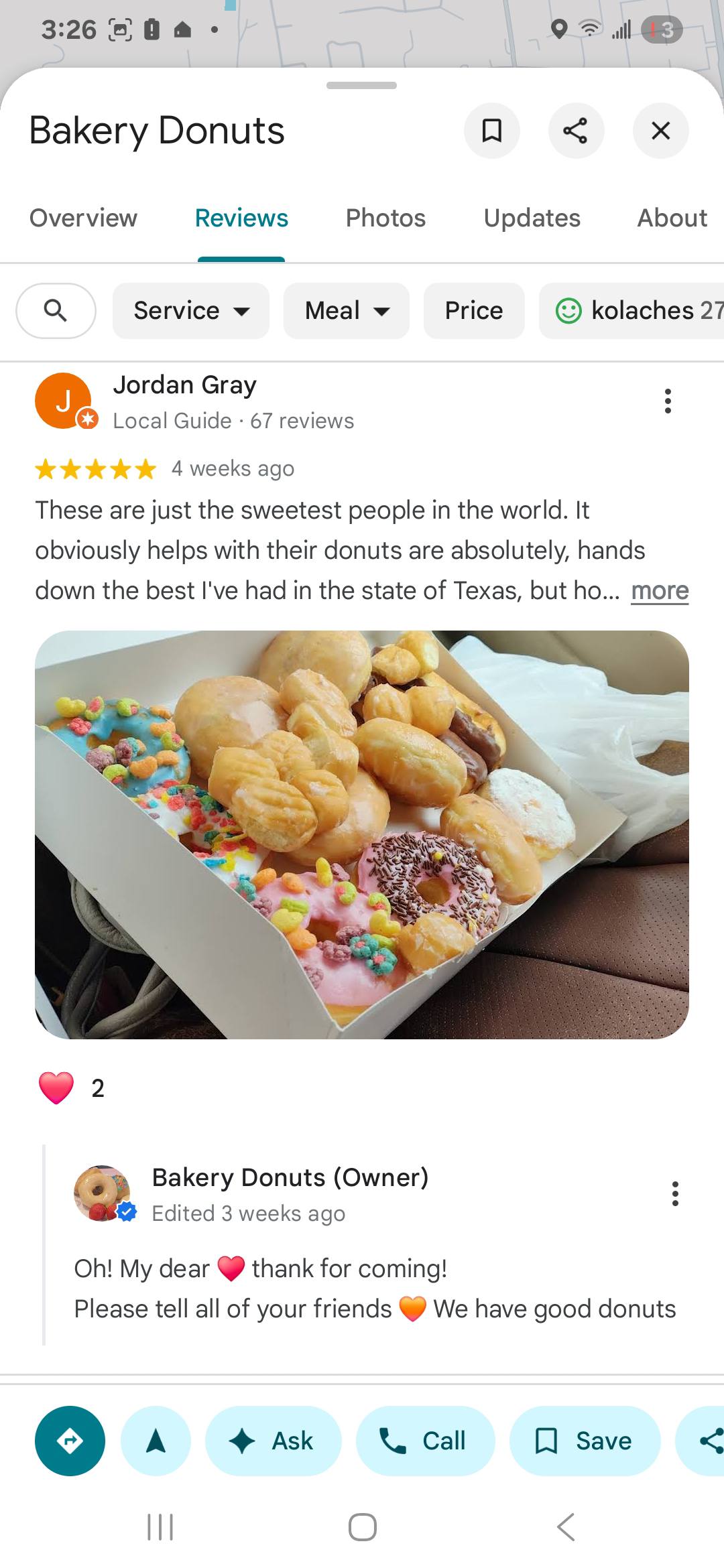This screenshot has width=724, height=1568.
Task: Tap the Save button in the bottom bar
Action: click(x=585, y=1441)
